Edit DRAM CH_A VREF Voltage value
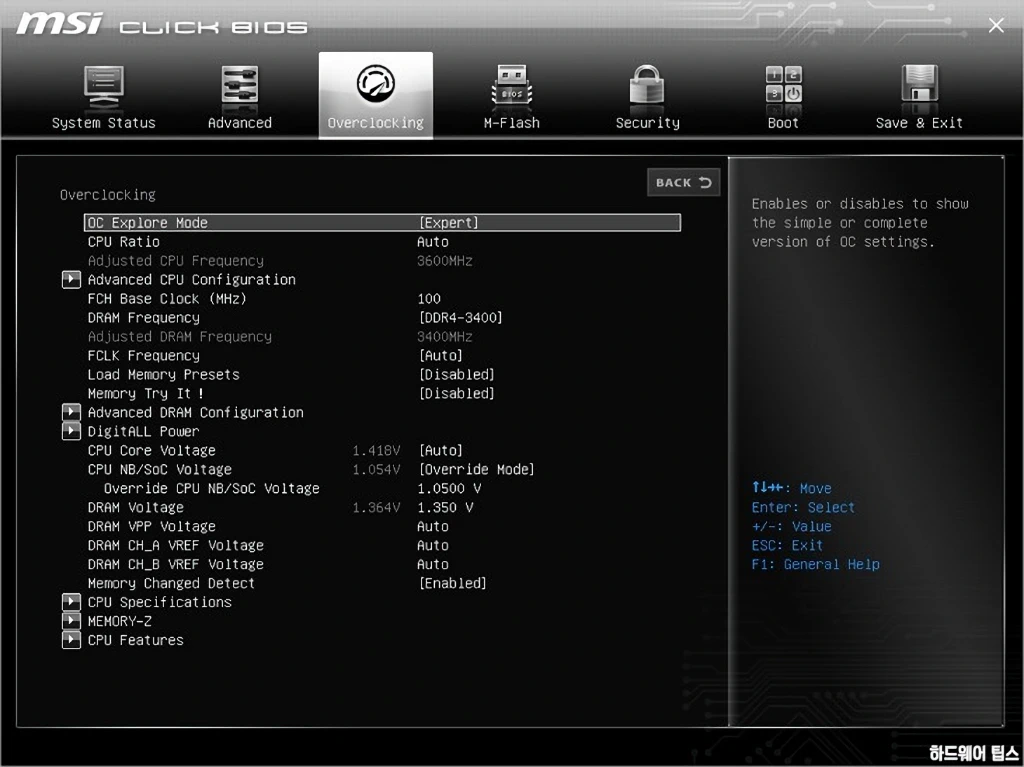This screenshot has width=1024, height=767. 432,545
